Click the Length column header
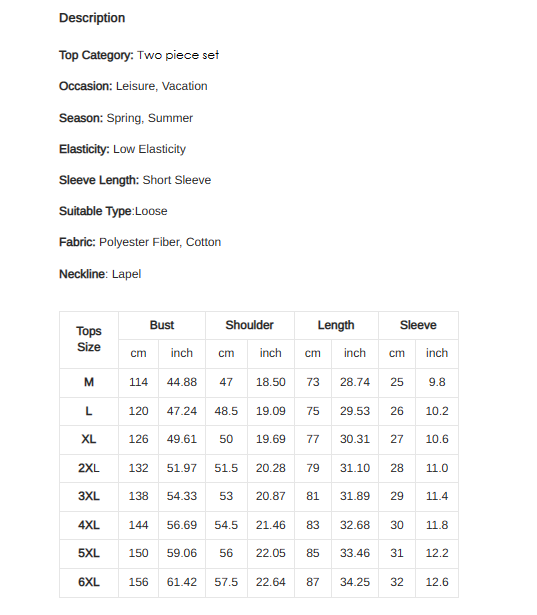The height and width of the screenshot is (615, 537). coord(336,326)
